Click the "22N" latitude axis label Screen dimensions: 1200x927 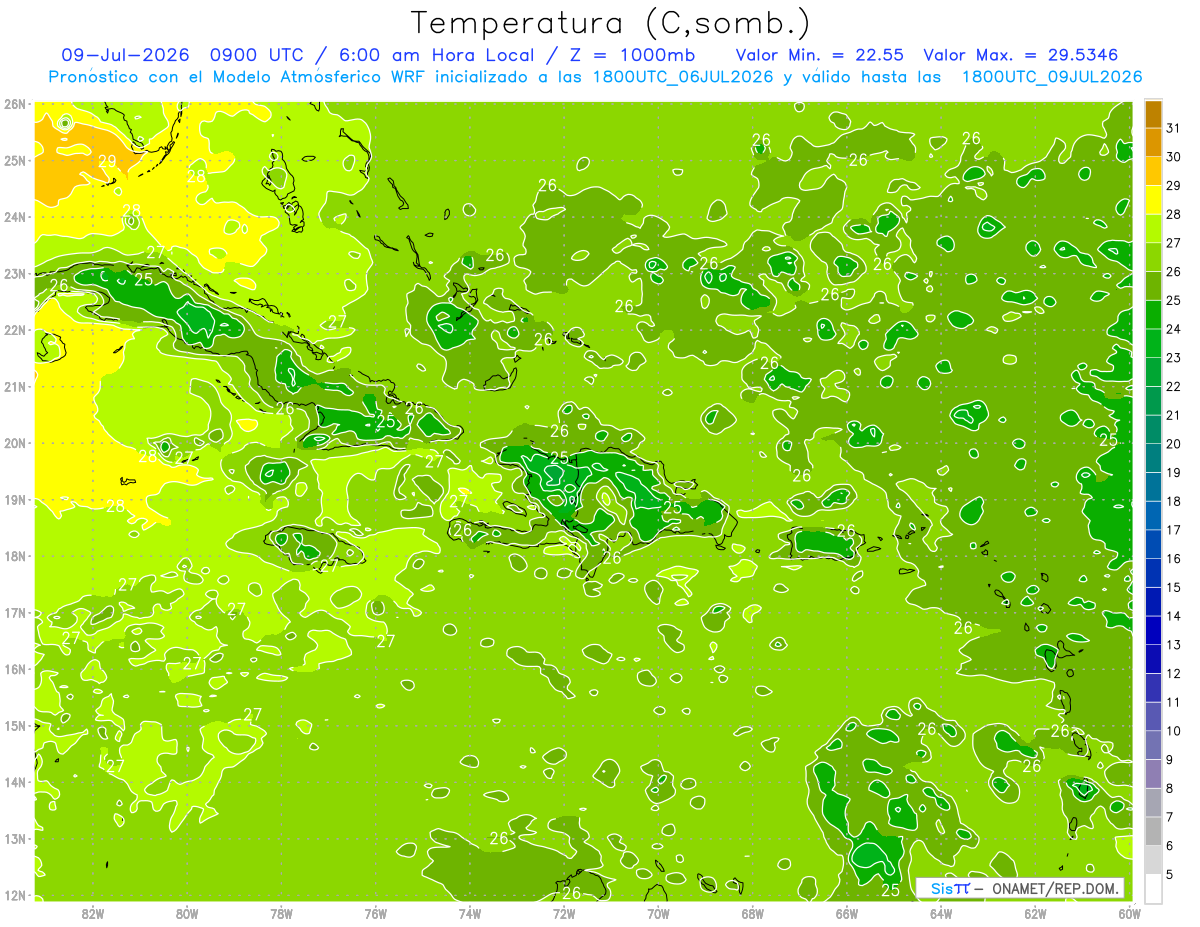click(14, 330)
